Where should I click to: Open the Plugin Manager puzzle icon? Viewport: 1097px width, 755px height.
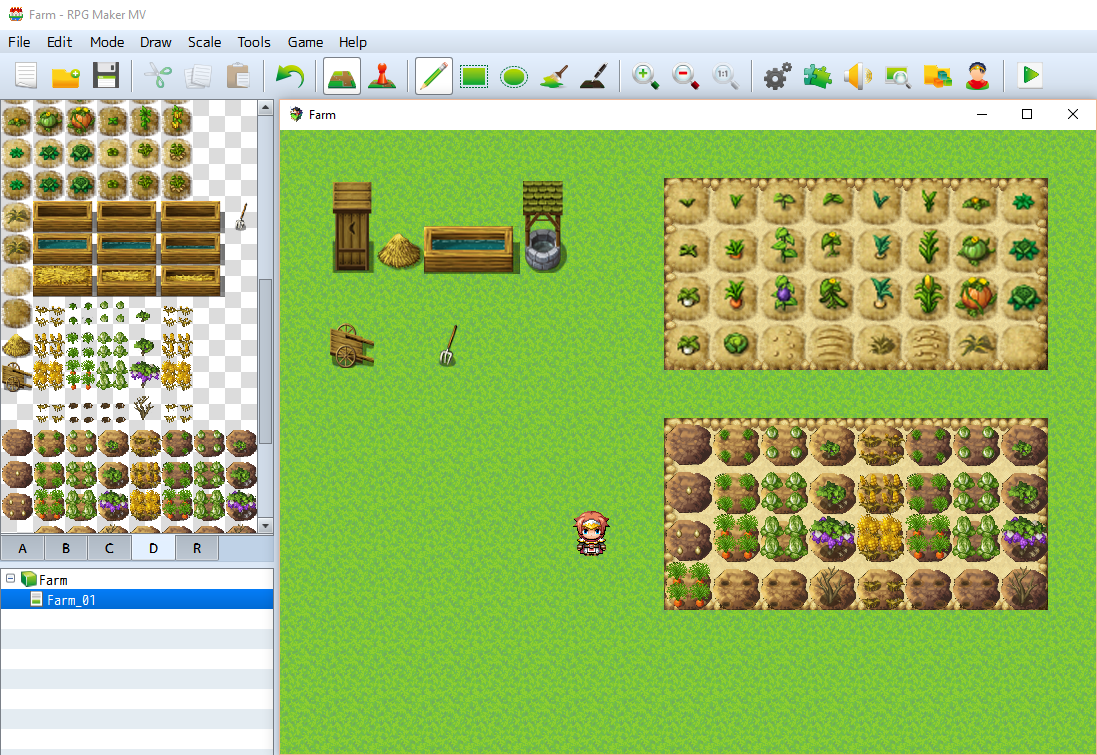pyautogui.click(x=817, y=76)
